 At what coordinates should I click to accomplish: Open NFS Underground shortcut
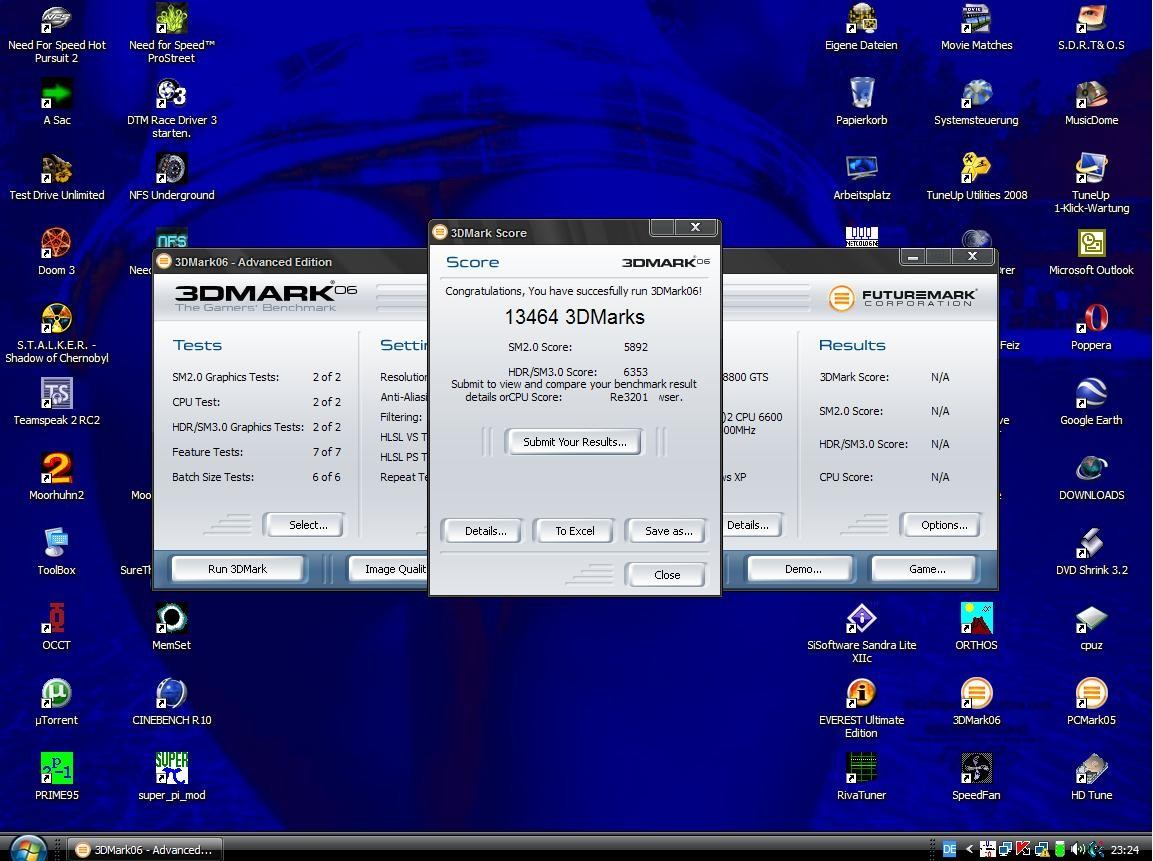point(171,178)
